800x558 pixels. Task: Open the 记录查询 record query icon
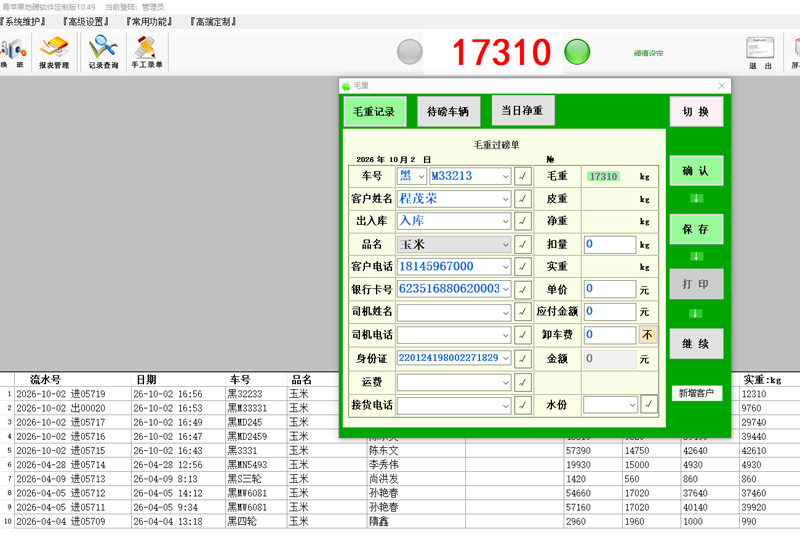[x=103, y=53]
